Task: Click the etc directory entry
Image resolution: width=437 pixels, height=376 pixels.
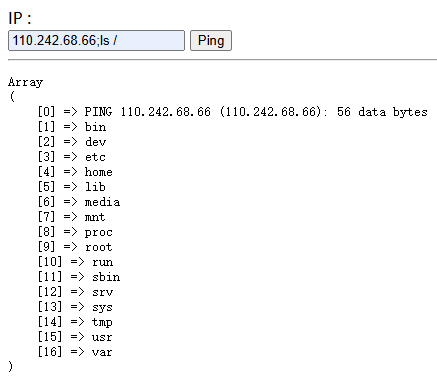Action: click(x=95, y=157)
